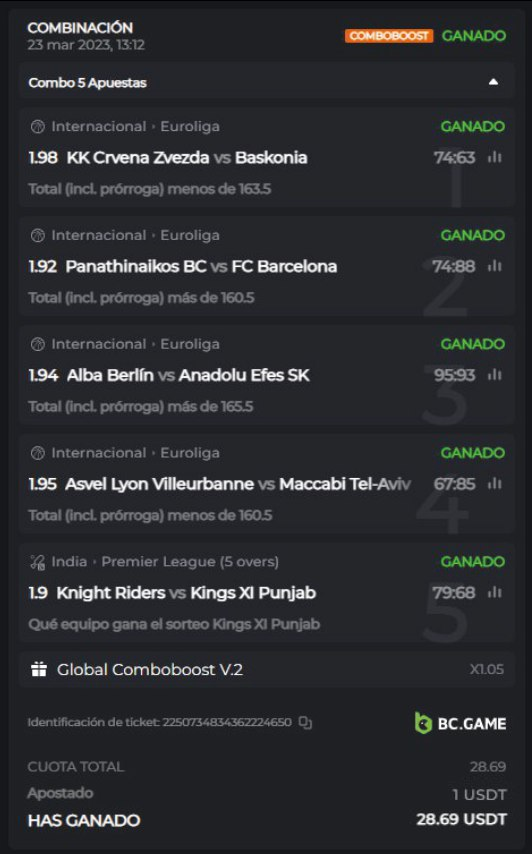The height and width of the screenshot is (854, 532).
Task: Open stats icon for Alba Berlín match
Action: click(x=494, y=375)
